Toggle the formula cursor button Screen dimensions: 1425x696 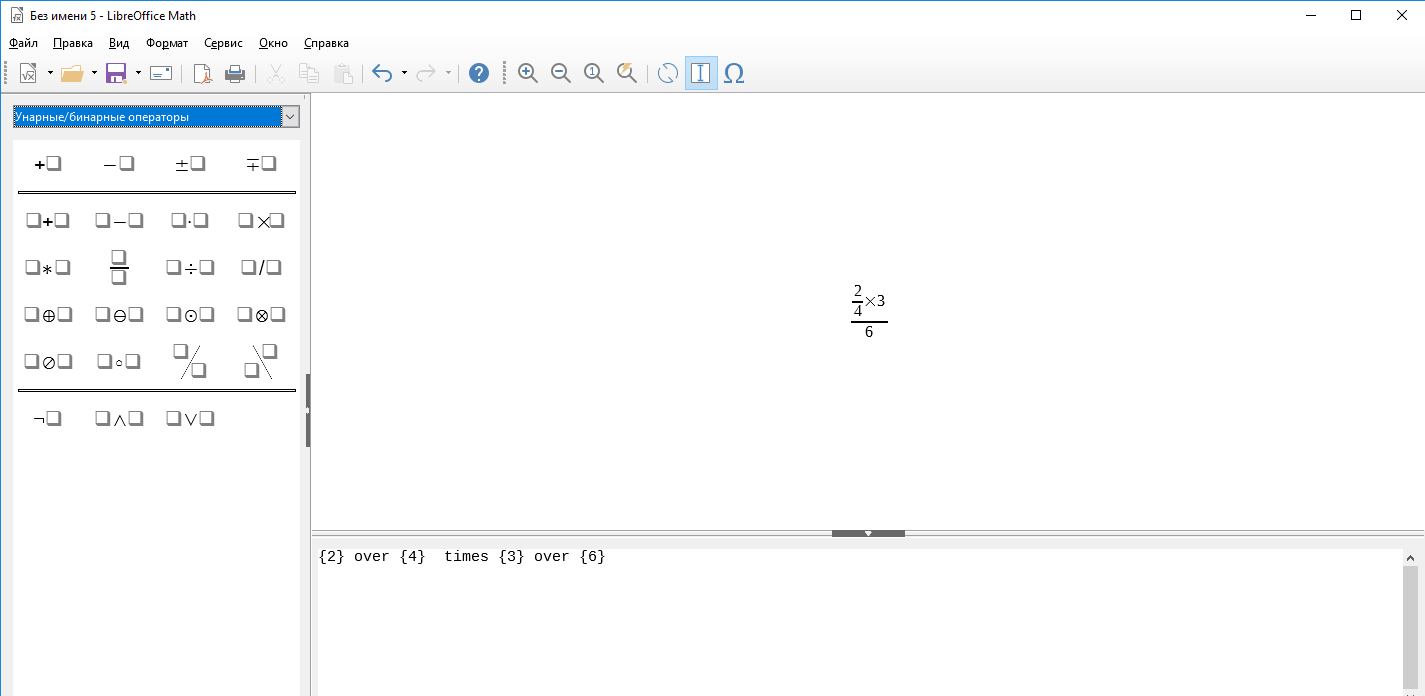(701, 73)
